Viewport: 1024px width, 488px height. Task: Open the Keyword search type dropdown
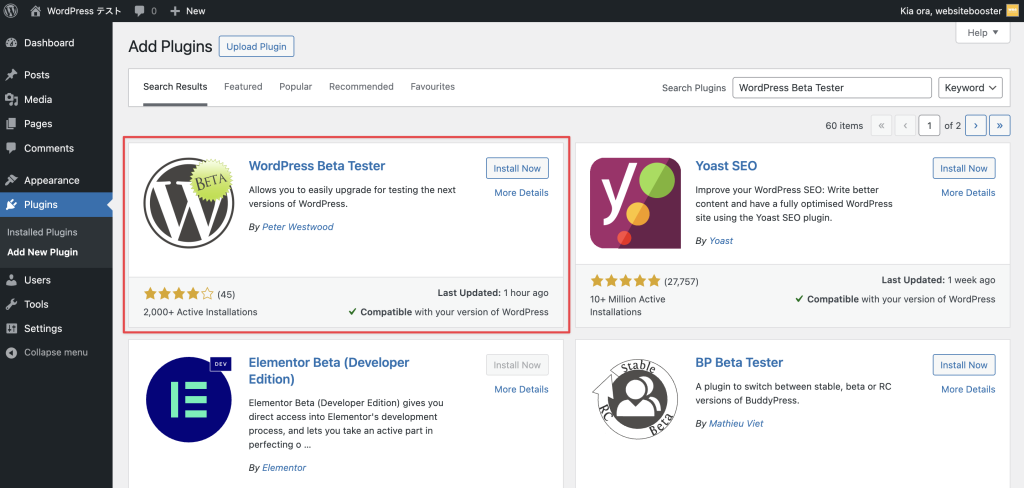pyautogui.click(x=970, y=88)
